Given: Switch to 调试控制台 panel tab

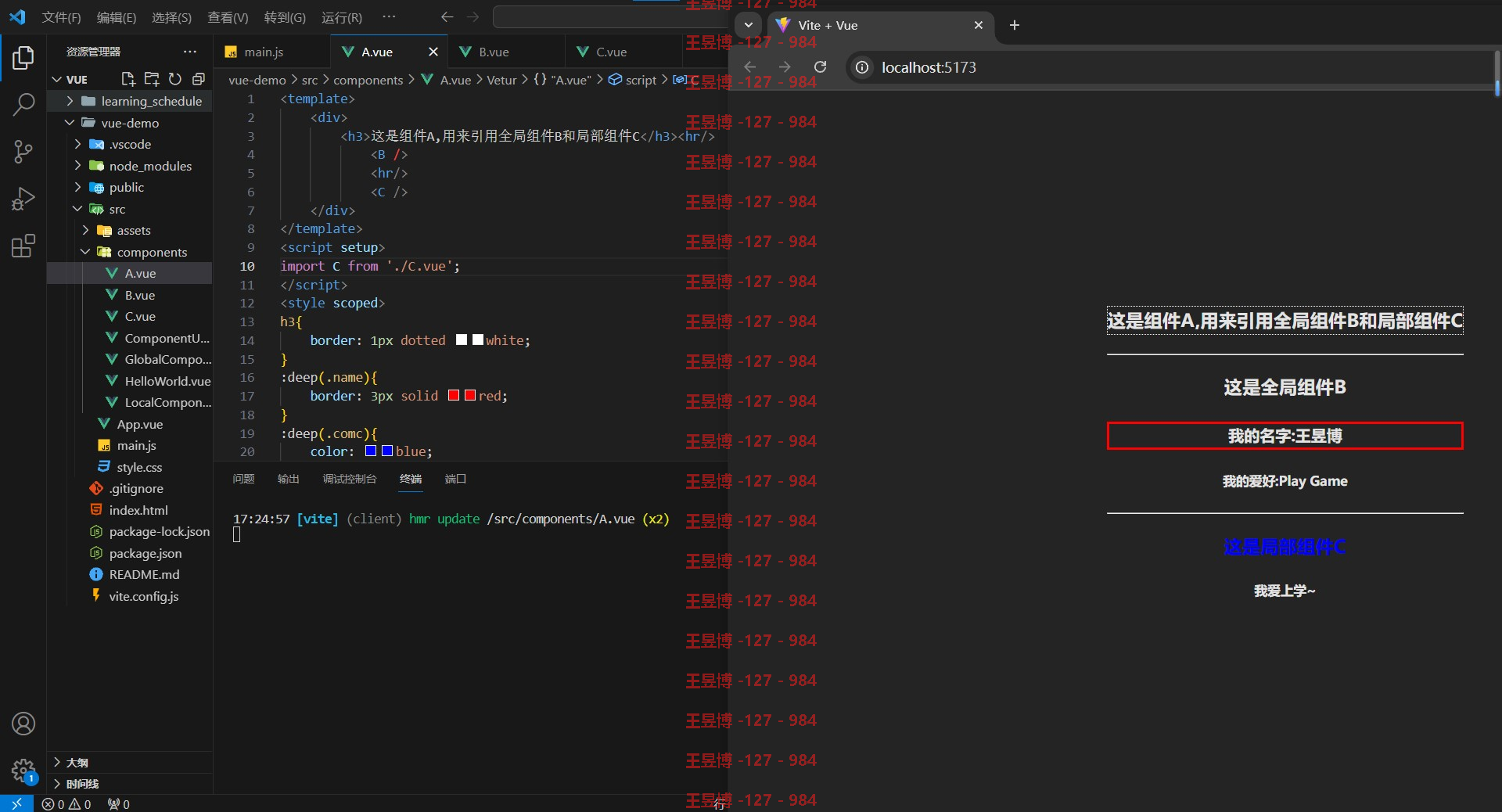Looking at the screenshot, I should click(349, 479).
